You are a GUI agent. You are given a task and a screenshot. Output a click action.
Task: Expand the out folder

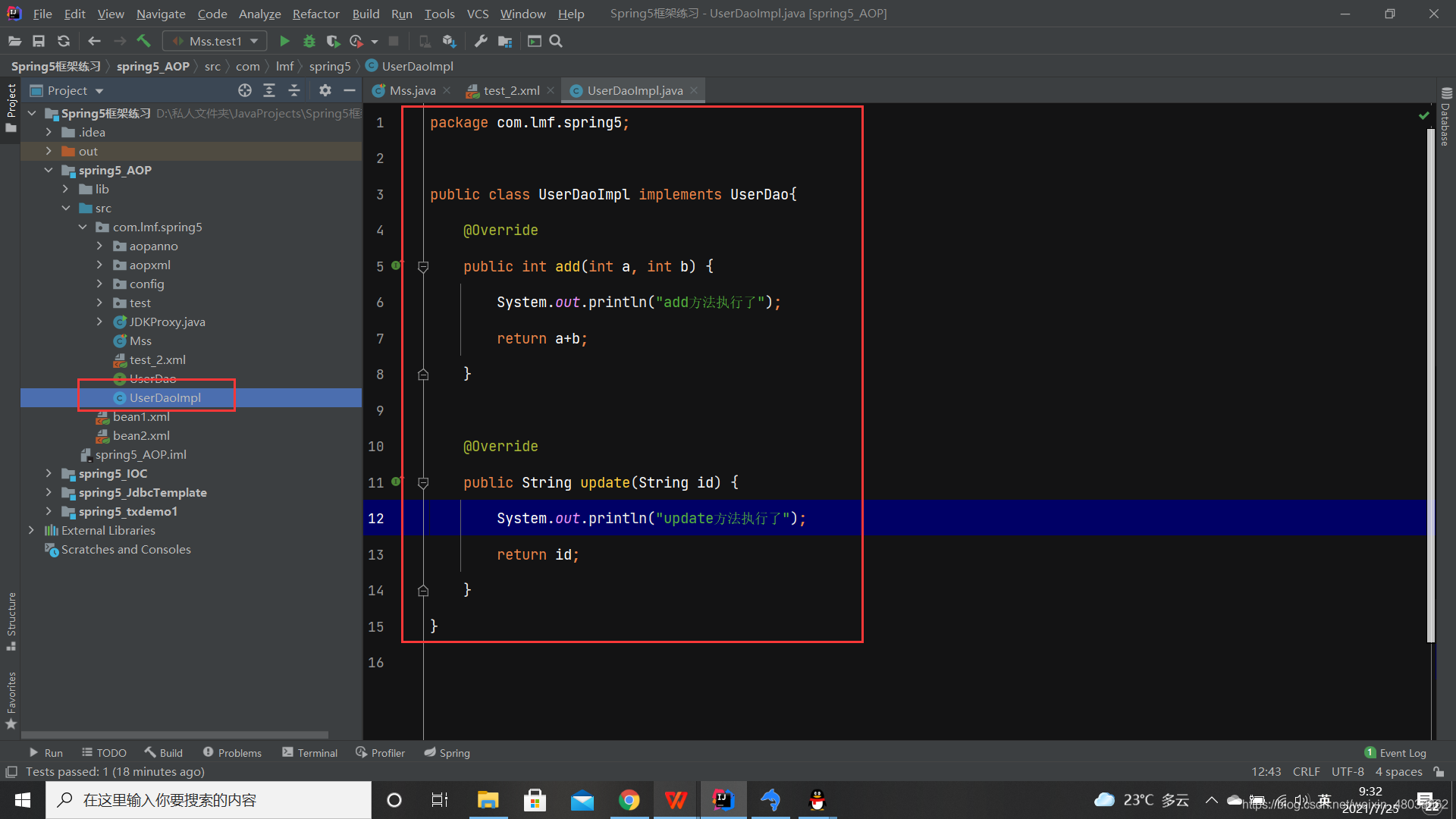pos(49,151)
